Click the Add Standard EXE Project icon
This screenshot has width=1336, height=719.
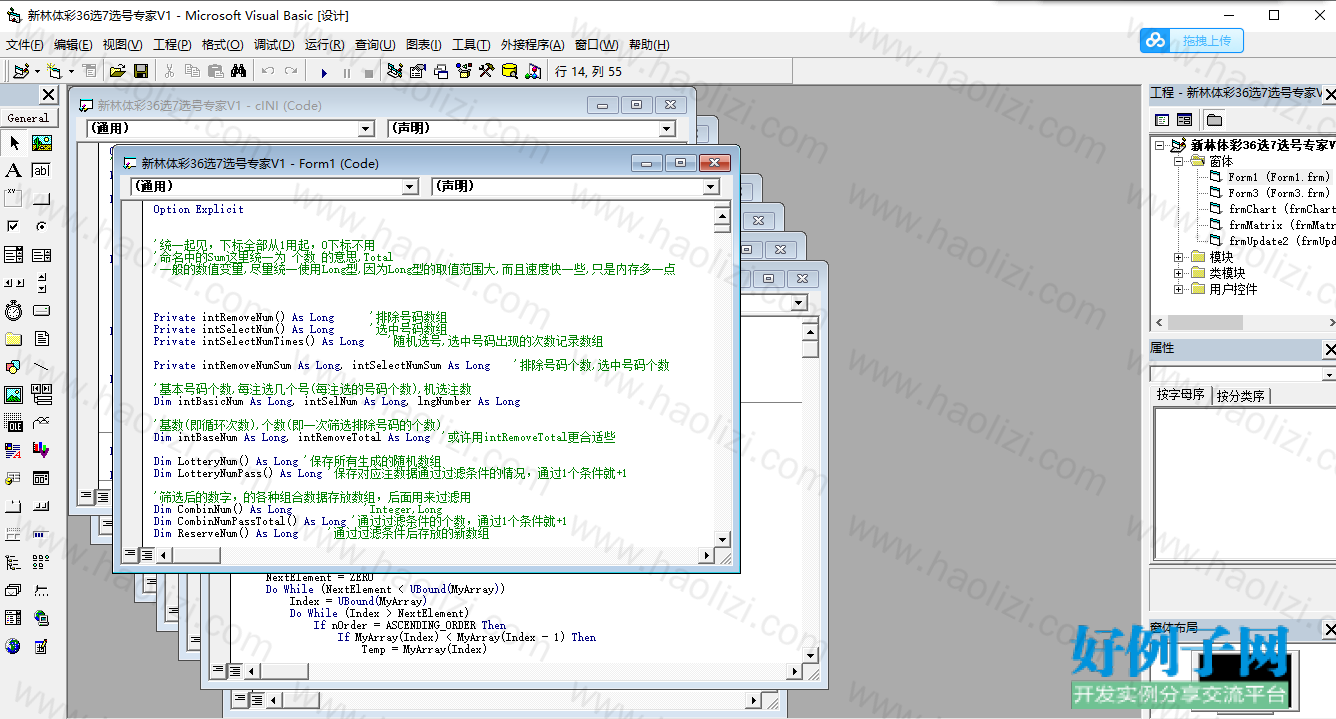coord(20,71)
